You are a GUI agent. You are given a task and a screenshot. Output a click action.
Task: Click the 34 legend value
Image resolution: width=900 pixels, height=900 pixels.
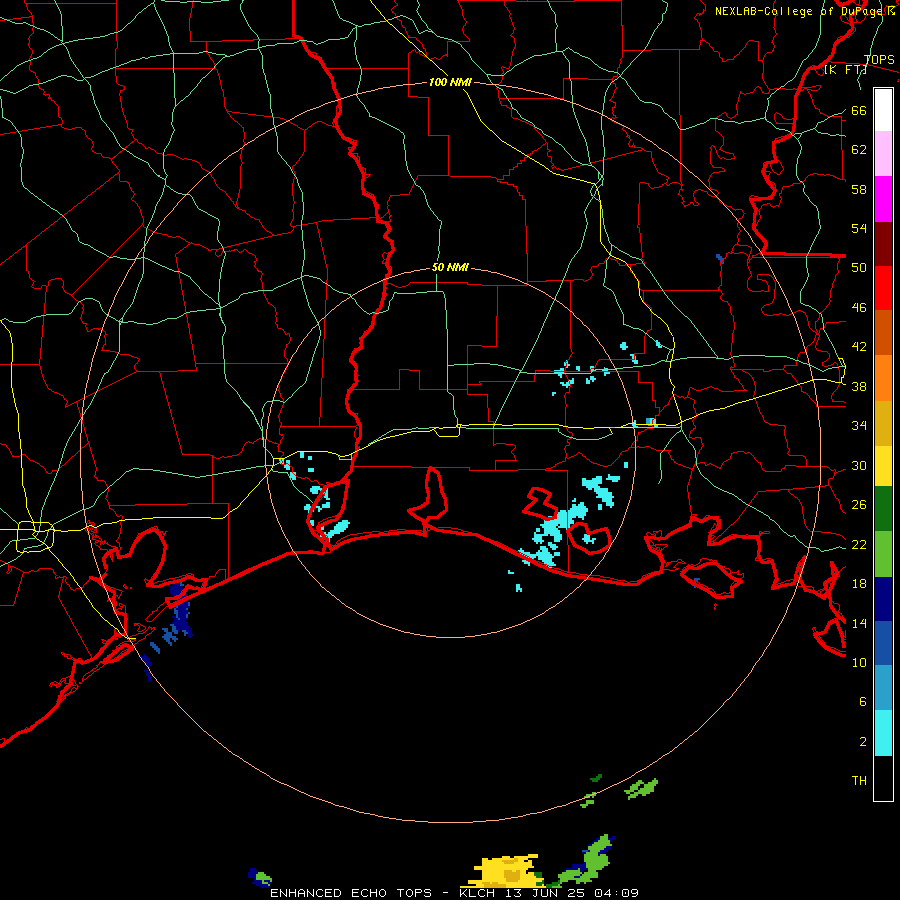[x=859, y=425]
